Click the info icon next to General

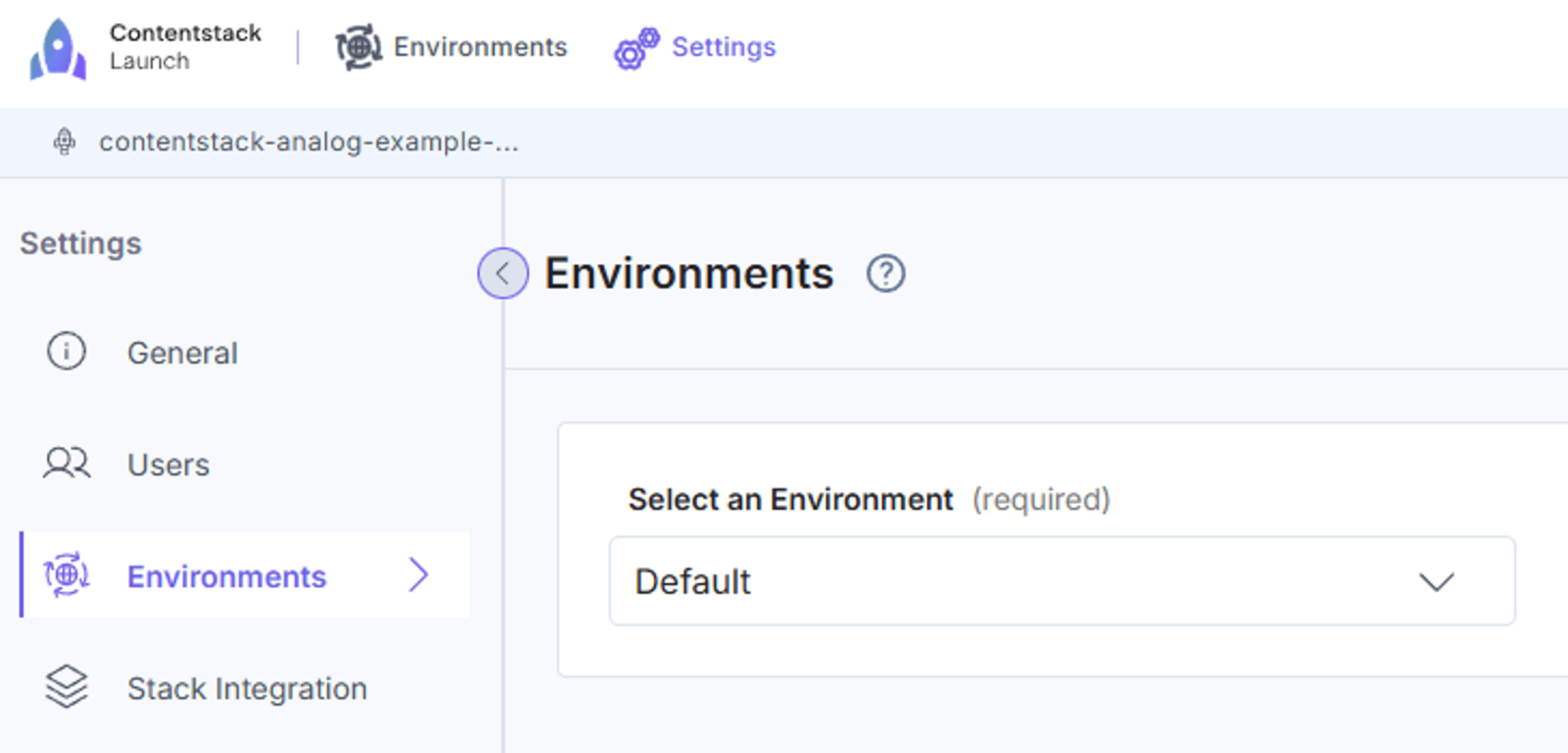coord(66,351)
